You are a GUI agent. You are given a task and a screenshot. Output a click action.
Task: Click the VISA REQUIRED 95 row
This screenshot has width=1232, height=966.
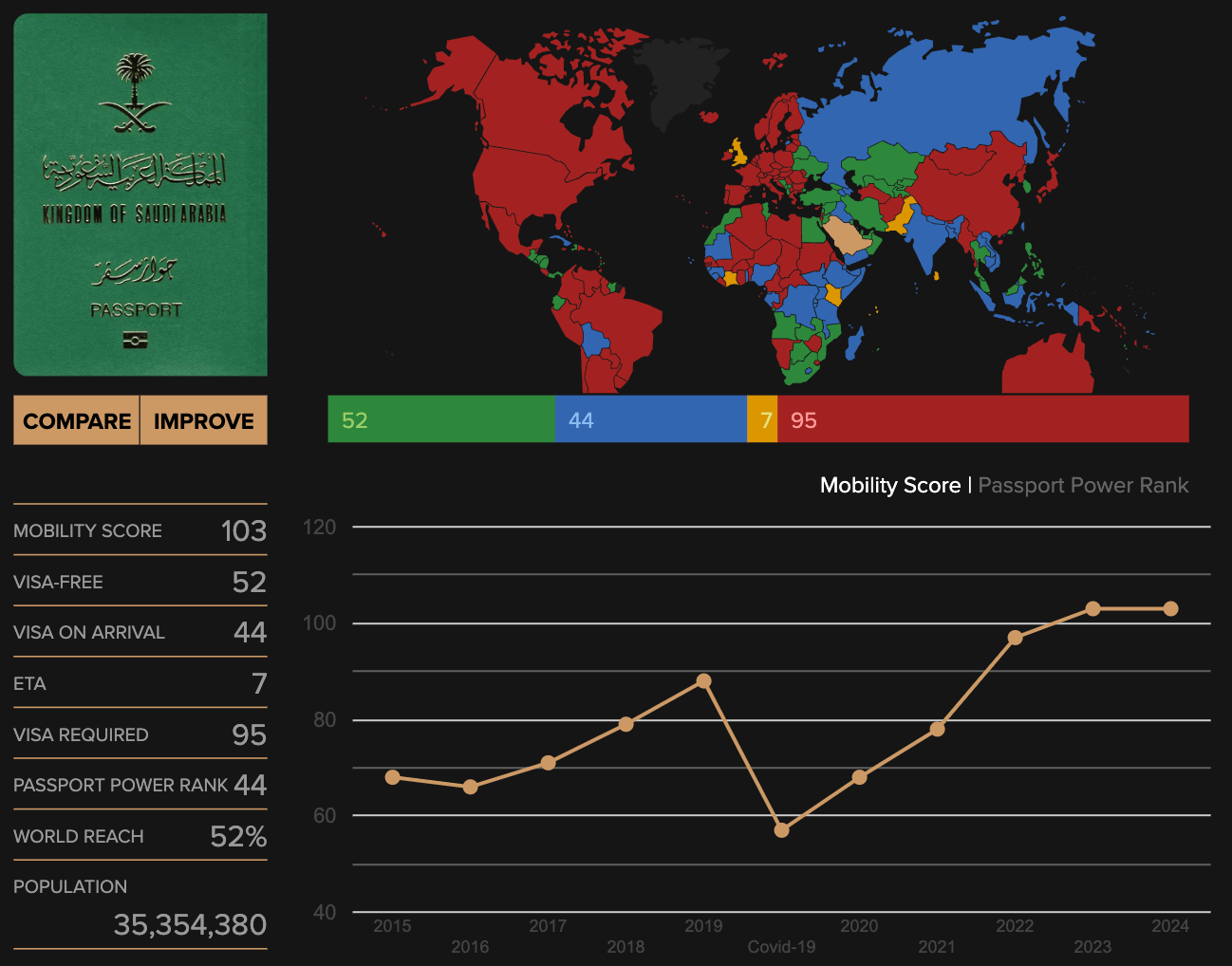coord(140,734)
